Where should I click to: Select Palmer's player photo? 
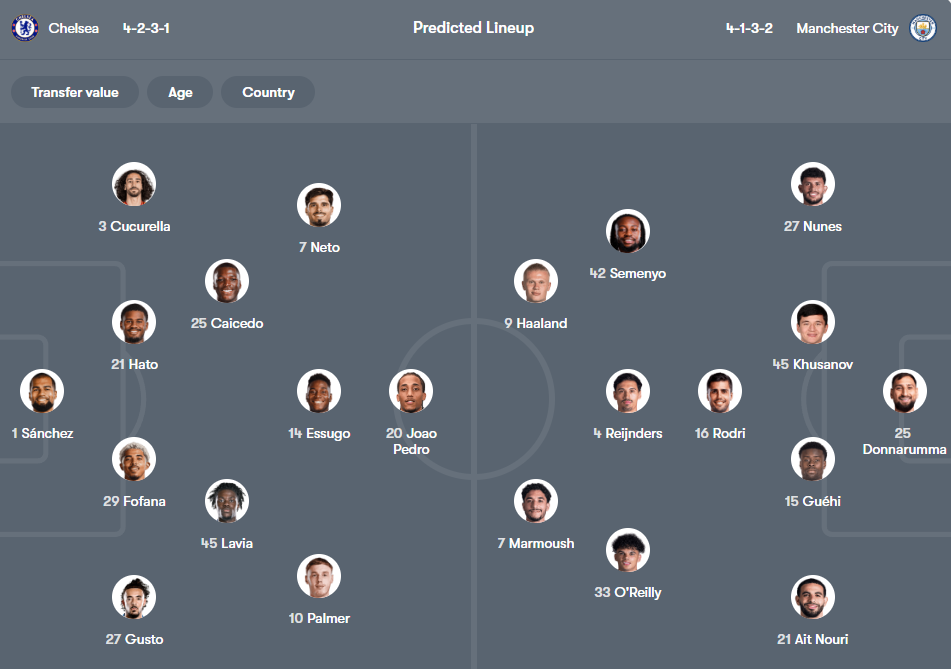(319, 576)
